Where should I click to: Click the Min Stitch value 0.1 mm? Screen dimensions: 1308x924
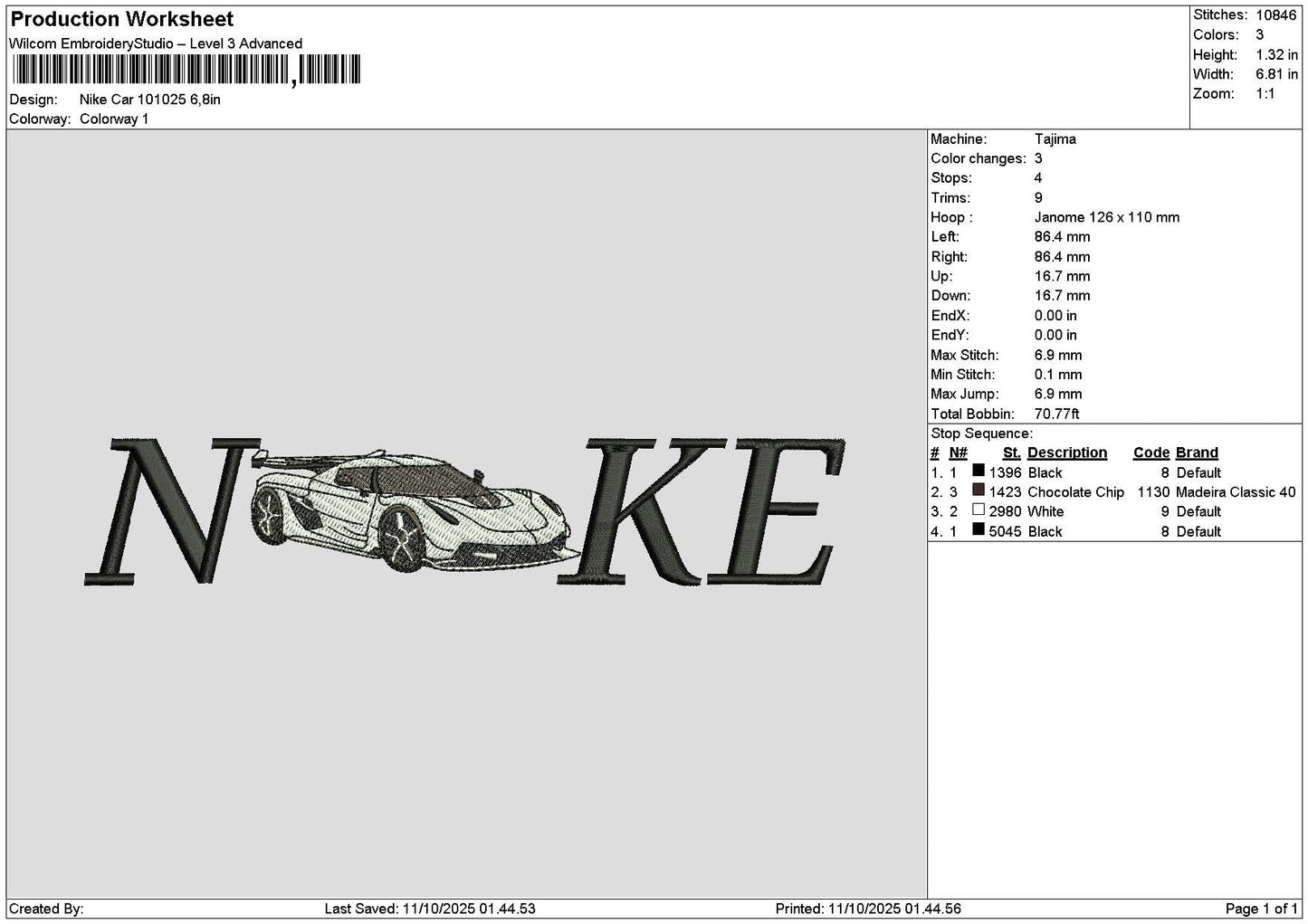coord(1058,375)
